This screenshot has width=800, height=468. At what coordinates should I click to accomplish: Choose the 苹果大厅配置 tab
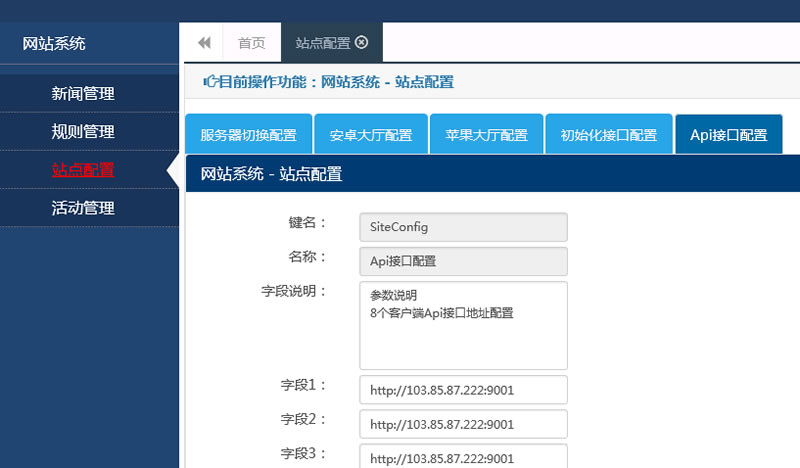486,135
